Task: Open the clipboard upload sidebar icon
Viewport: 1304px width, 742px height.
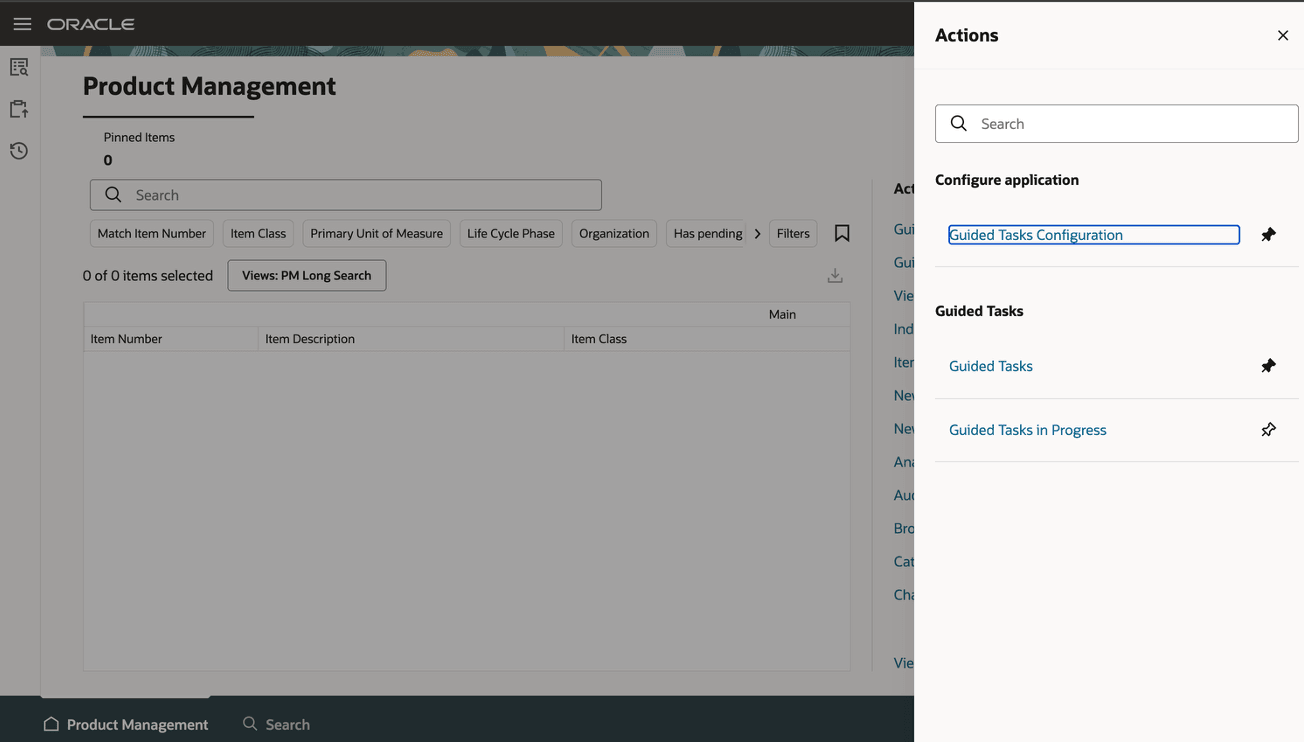Action: [19, 109]
